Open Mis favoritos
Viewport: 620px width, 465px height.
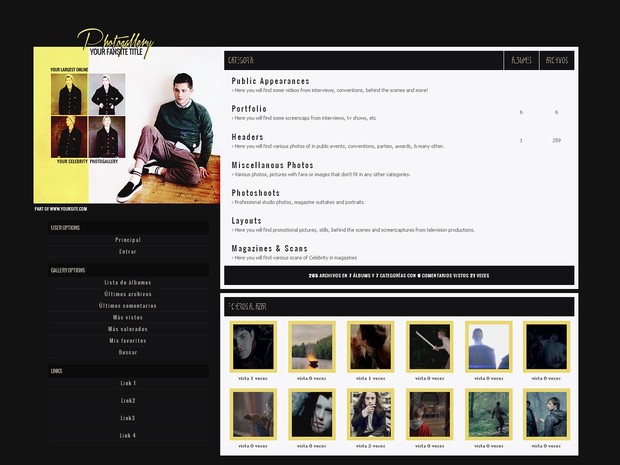(x=128, y=340)
